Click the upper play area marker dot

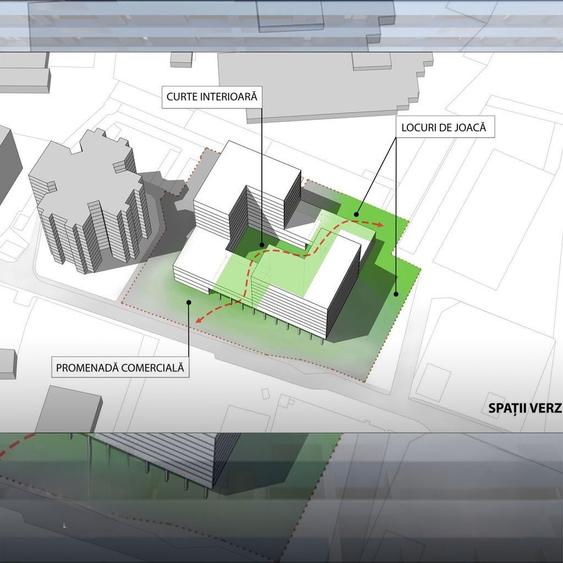[x=356, y=215]
